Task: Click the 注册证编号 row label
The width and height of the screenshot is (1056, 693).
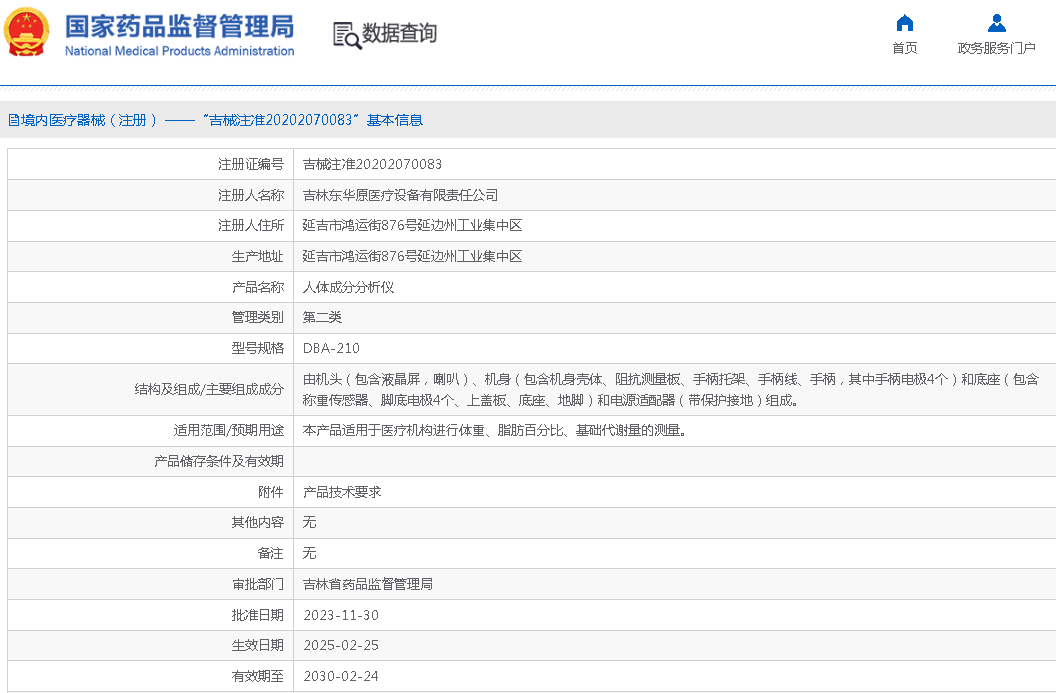Action: (251, 164)
